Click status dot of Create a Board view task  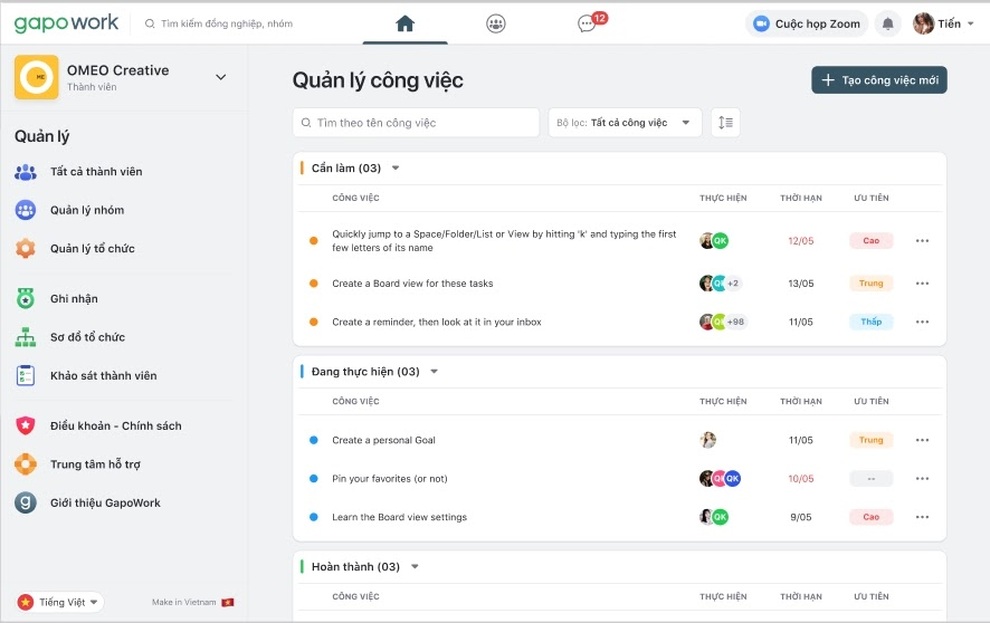tap(313, 283)
